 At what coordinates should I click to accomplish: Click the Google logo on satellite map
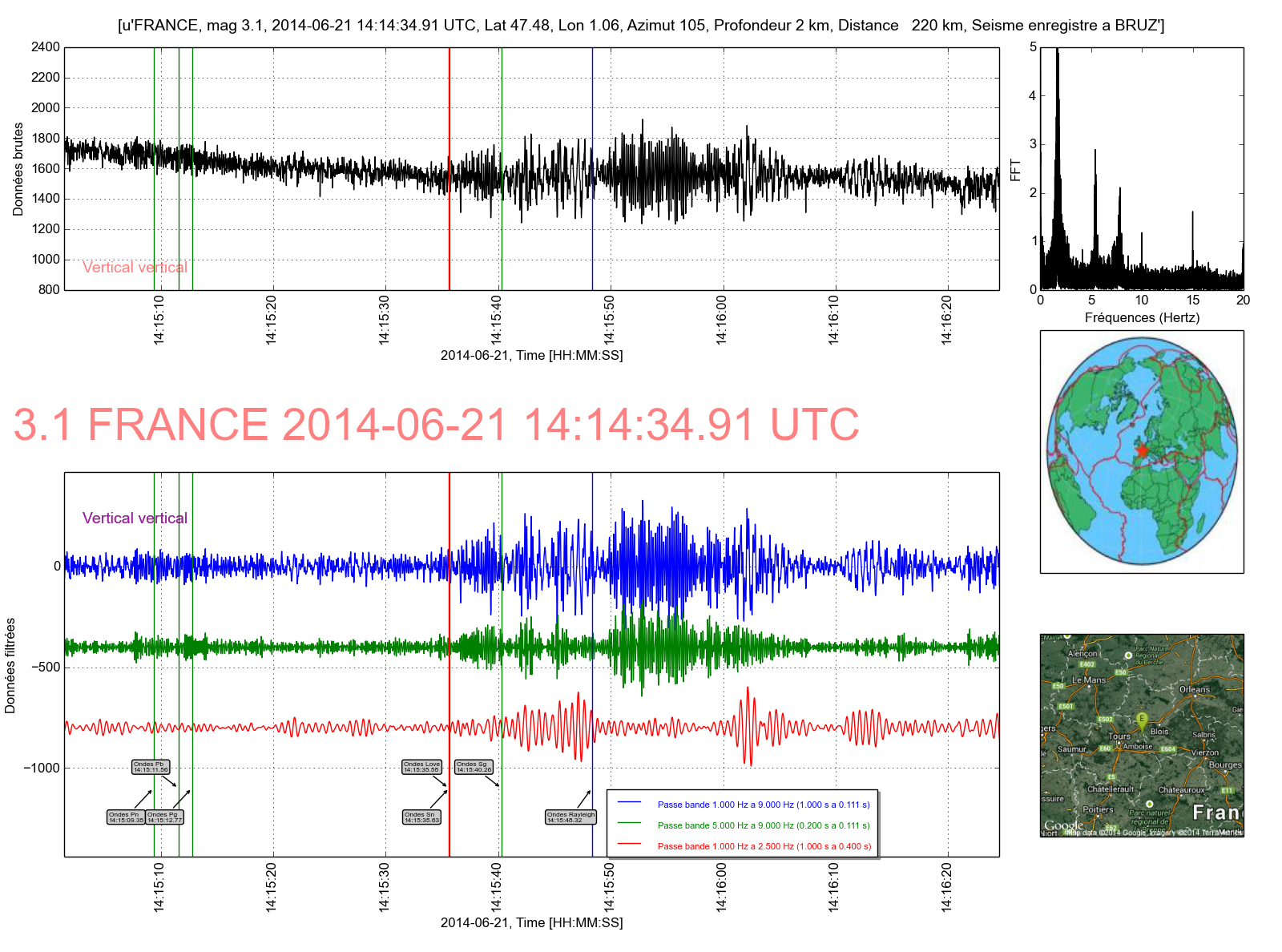tap(1063, 825)
